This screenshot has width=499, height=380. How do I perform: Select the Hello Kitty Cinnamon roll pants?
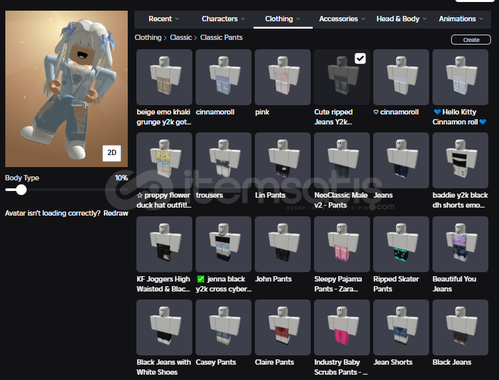460,77
